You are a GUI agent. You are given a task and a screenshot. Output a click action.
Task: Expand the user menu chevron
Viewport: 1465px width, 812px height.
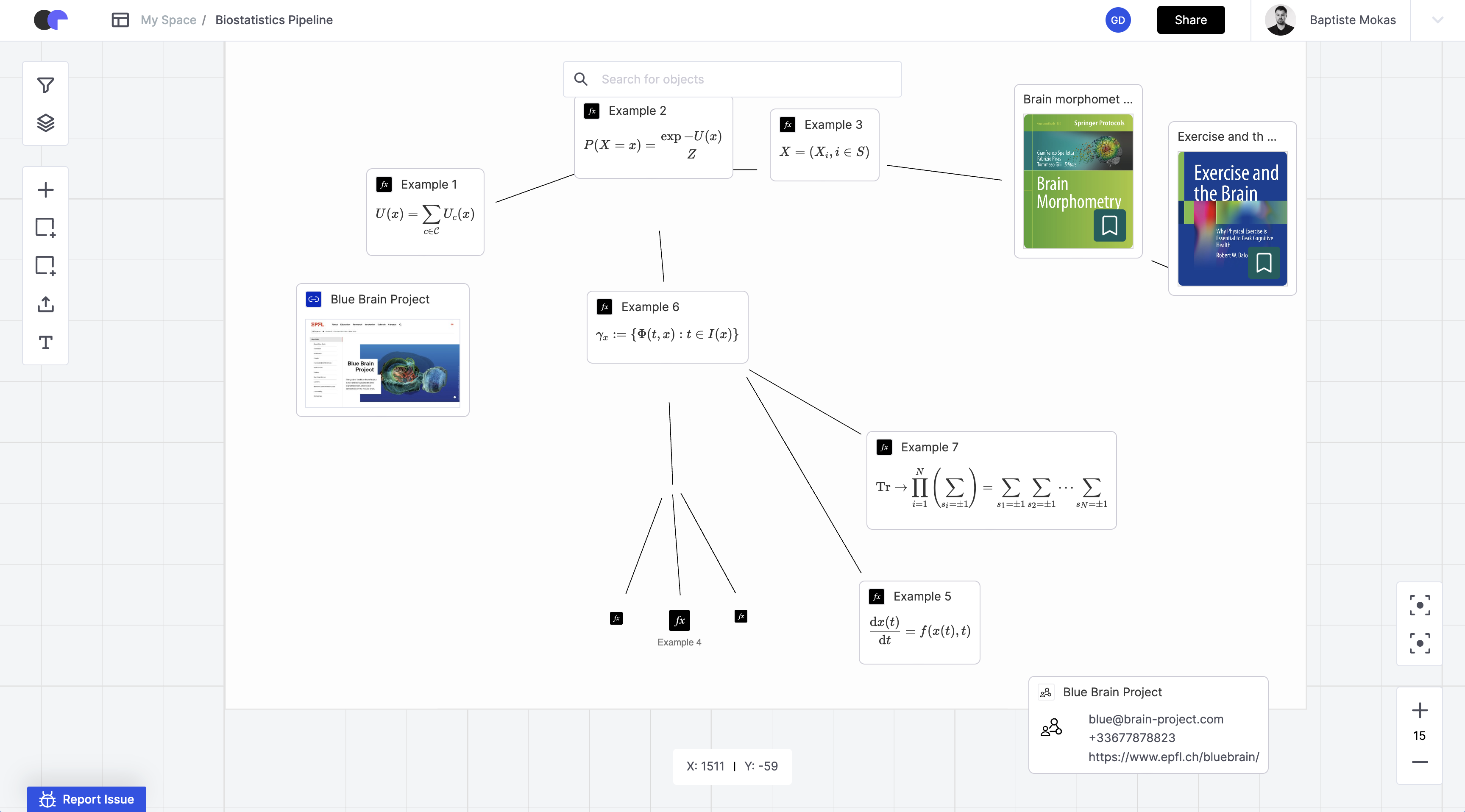click(x=1437, y=20)
